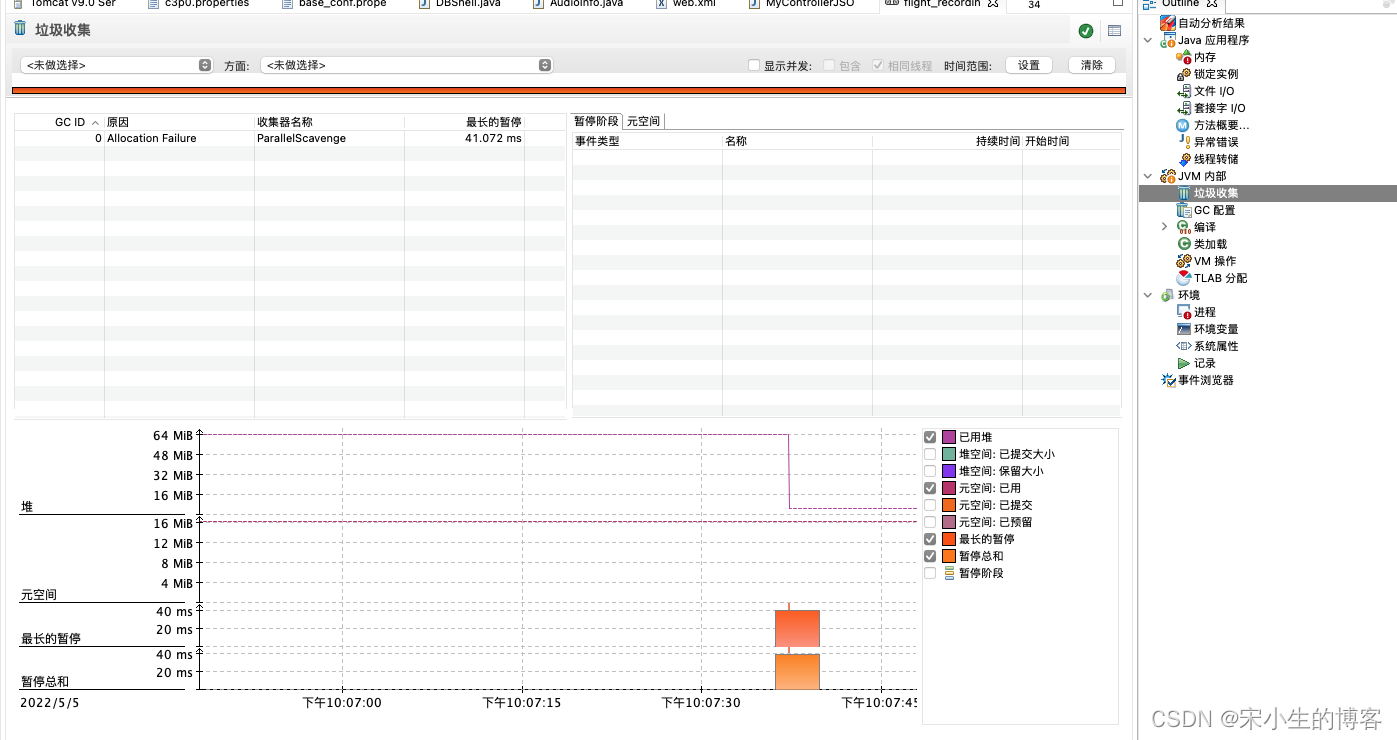Check the 堆空间: 保留大小 series
The width and height of the screenshot is (1397, 740).
931,471
